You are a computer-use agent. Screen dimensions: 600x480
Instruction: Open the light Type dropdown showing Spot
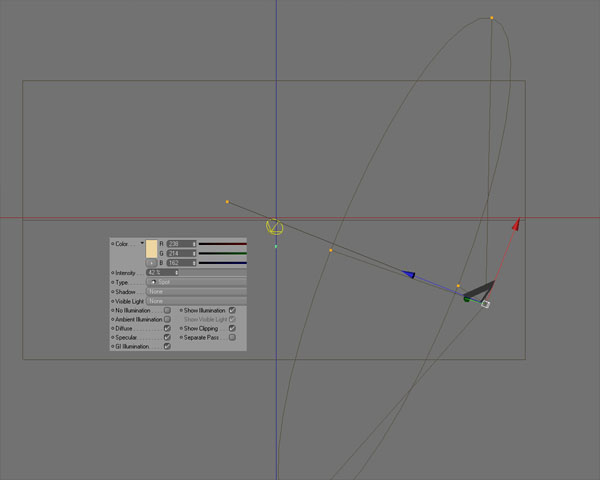[x=196, y=282]
